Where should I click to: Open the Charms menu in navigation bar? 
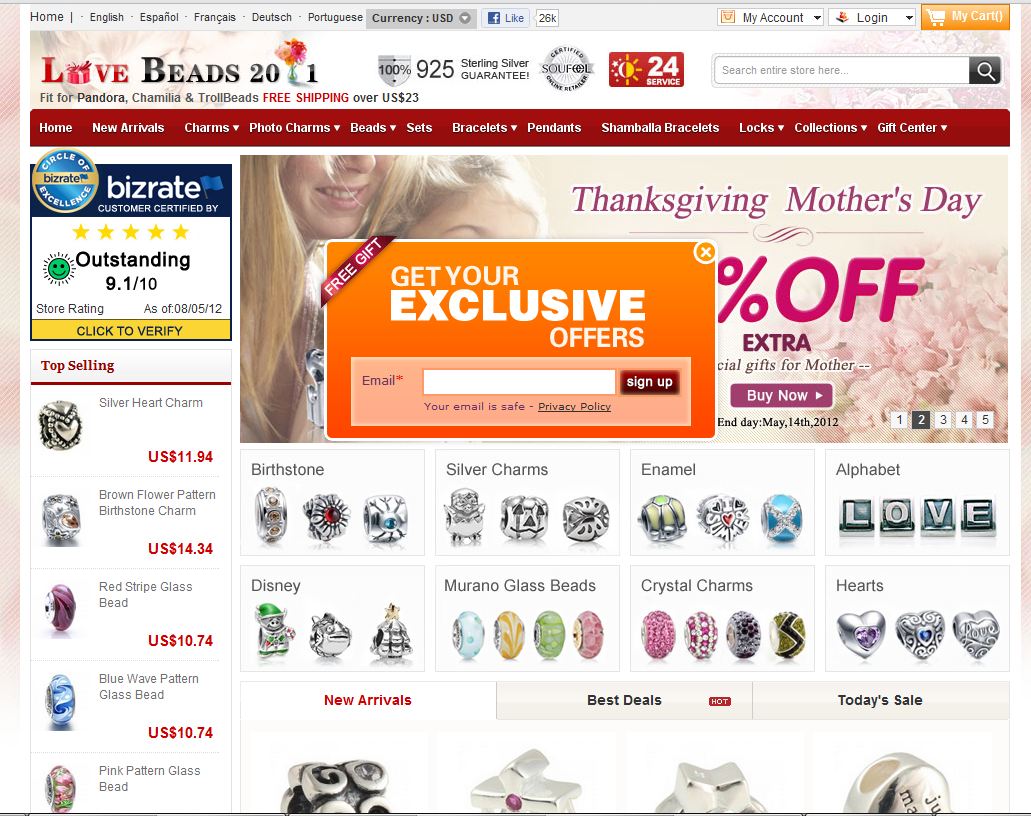pyautogui.click(x=211, y=128)
